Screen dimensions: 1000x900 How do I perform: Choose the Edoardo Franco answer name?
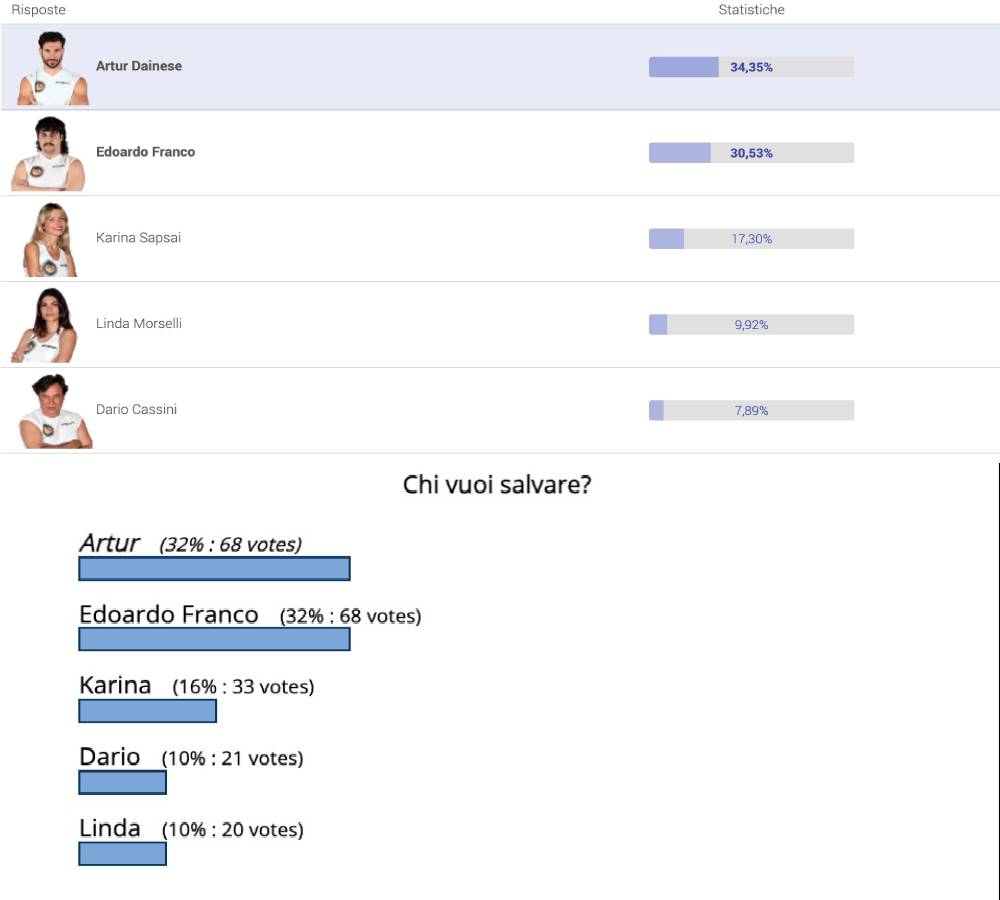click(x=145, y=152)
